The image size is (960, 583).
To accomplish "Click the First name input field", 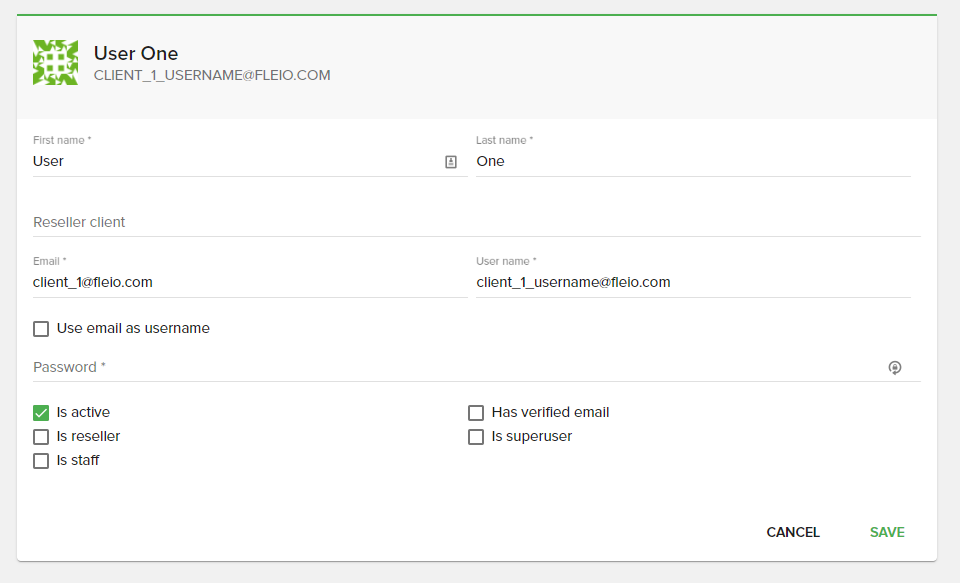I will tap(235, 161).
